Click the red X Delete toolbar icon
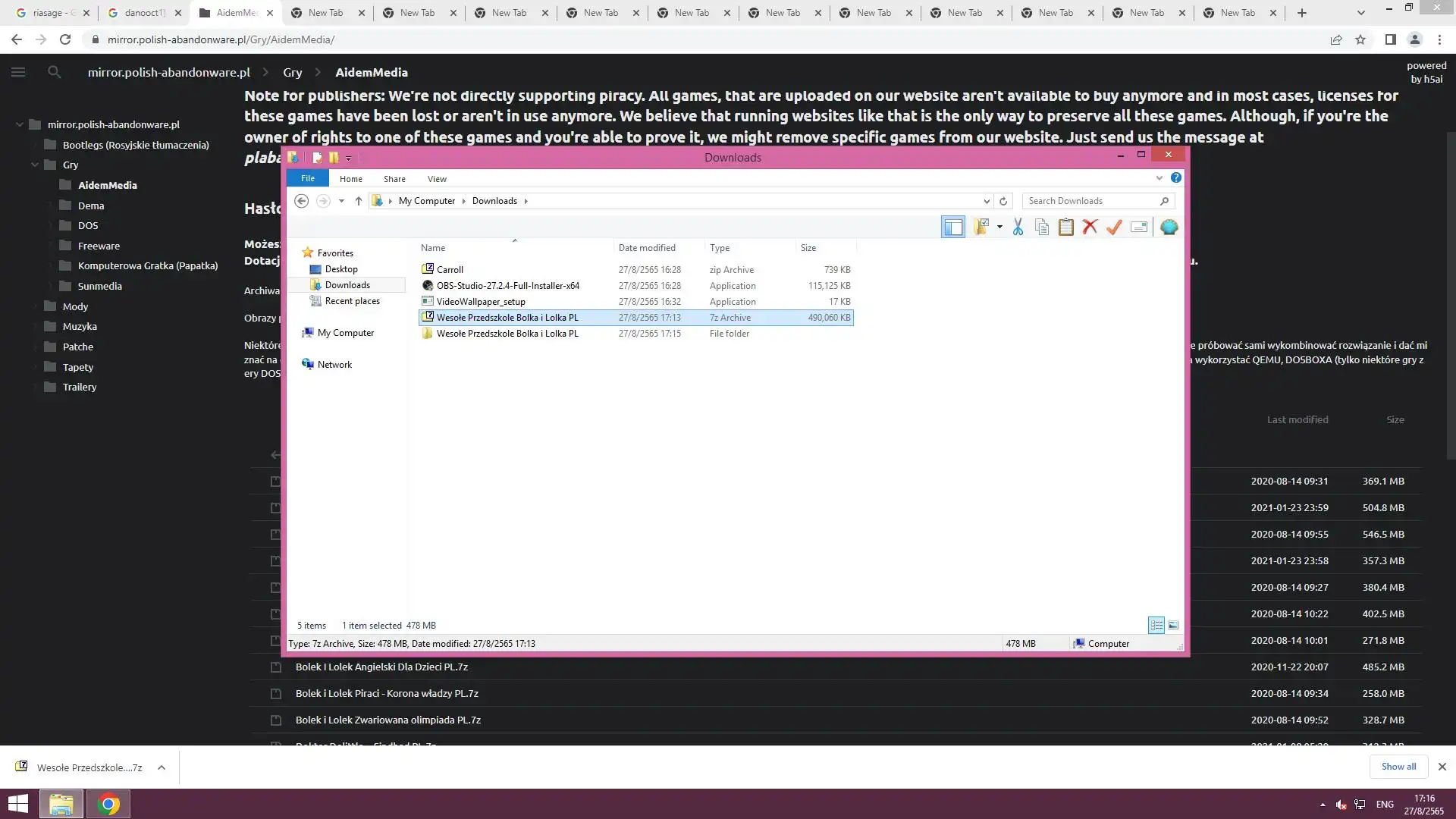 coord(1090,227)
